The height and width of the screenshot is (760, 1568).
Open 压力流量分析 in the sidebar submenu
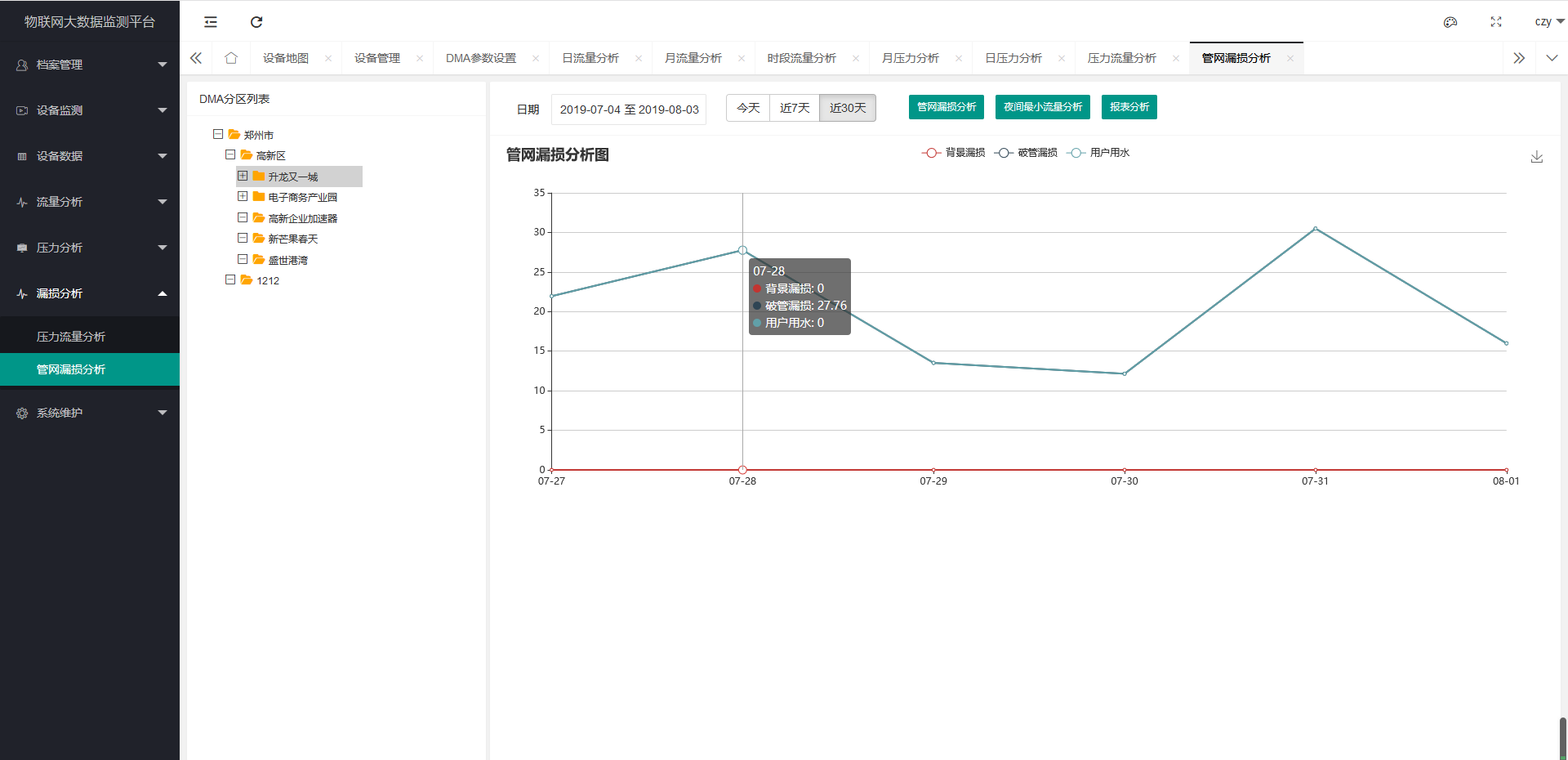pyautogui.click(x=71, y=337)
